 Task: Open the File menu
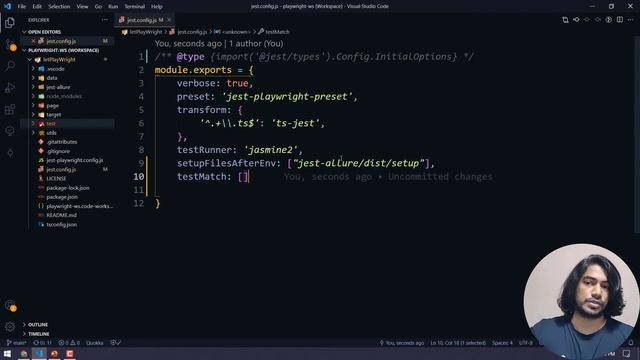pos(22,7)
